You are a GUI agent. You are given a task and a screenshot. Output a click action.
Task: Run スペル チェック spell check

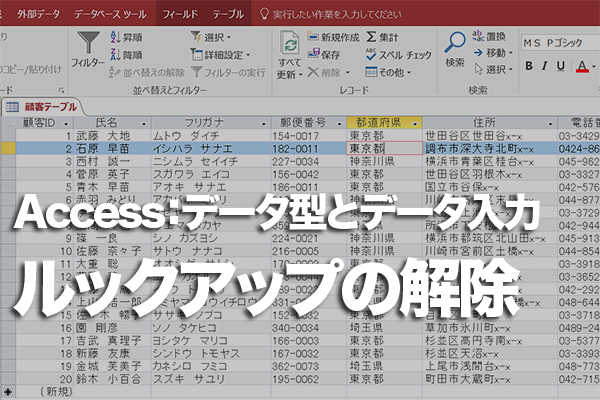(x=398, y=55)
